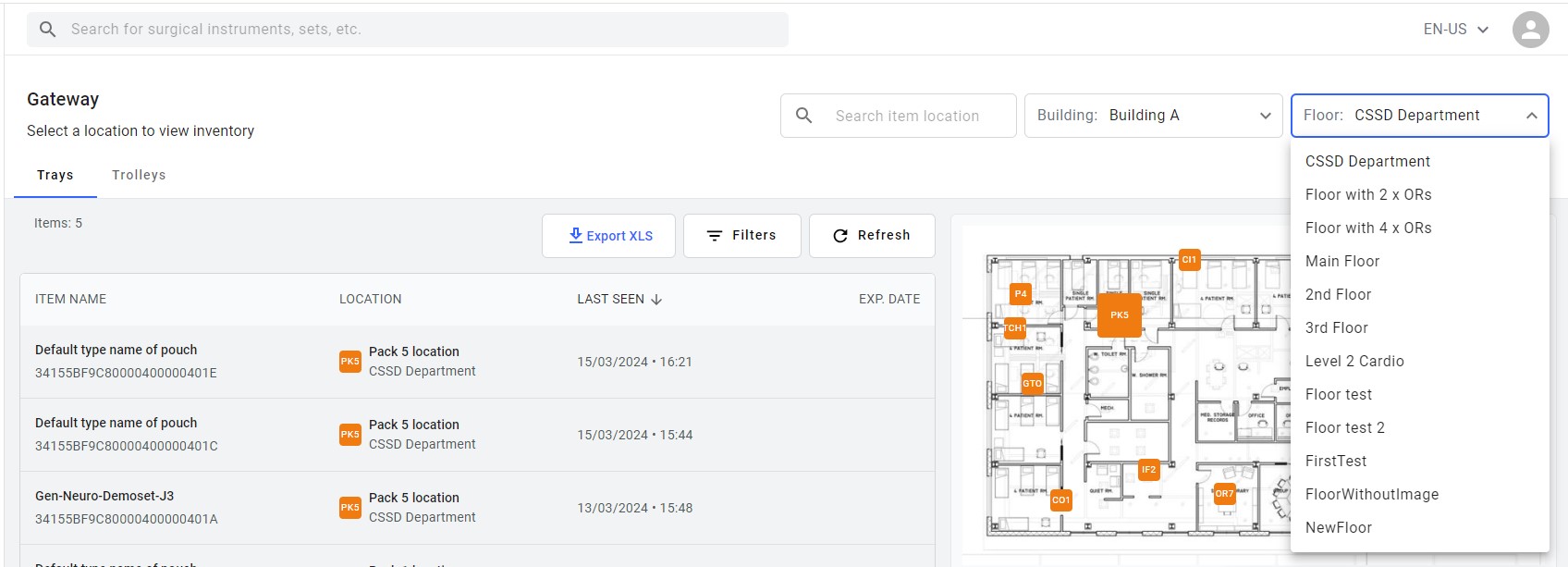Expand the Building A dropdown
1568x567 pixels.
click(x=1153, y=116)
